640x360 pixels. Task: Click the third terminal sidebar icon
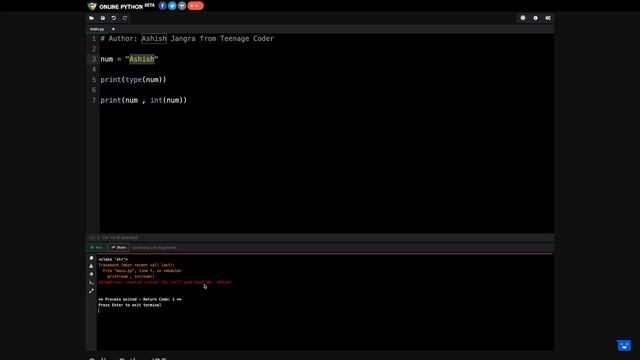(91, 274)
